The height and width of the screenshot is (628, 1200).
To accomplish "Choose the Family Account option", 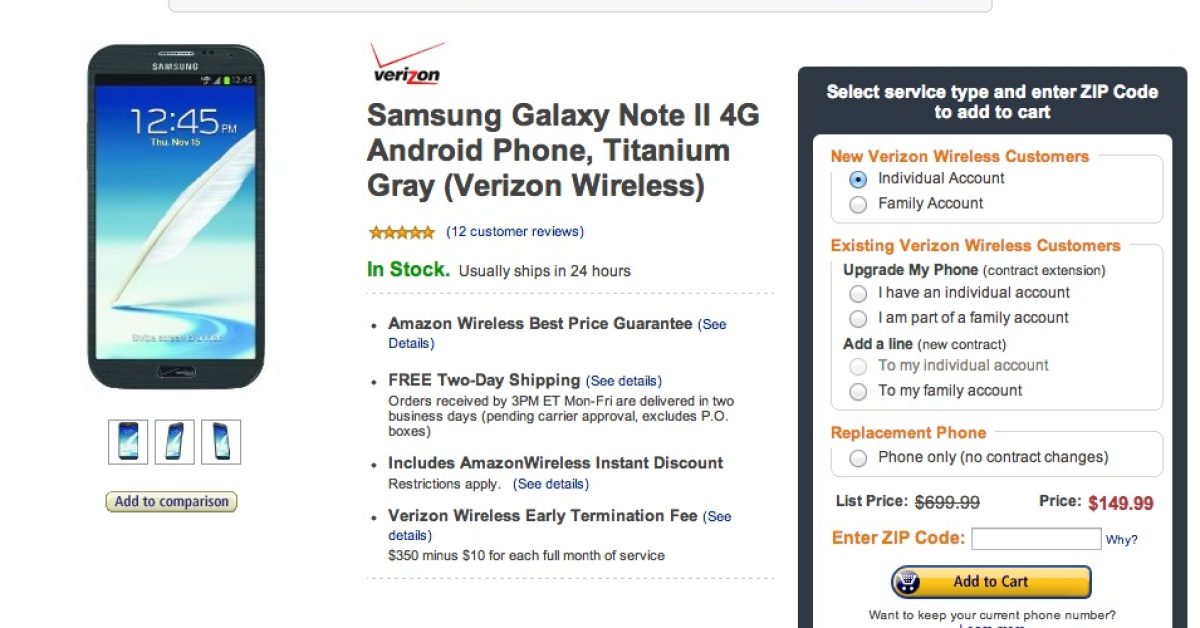I will point(857,204).
